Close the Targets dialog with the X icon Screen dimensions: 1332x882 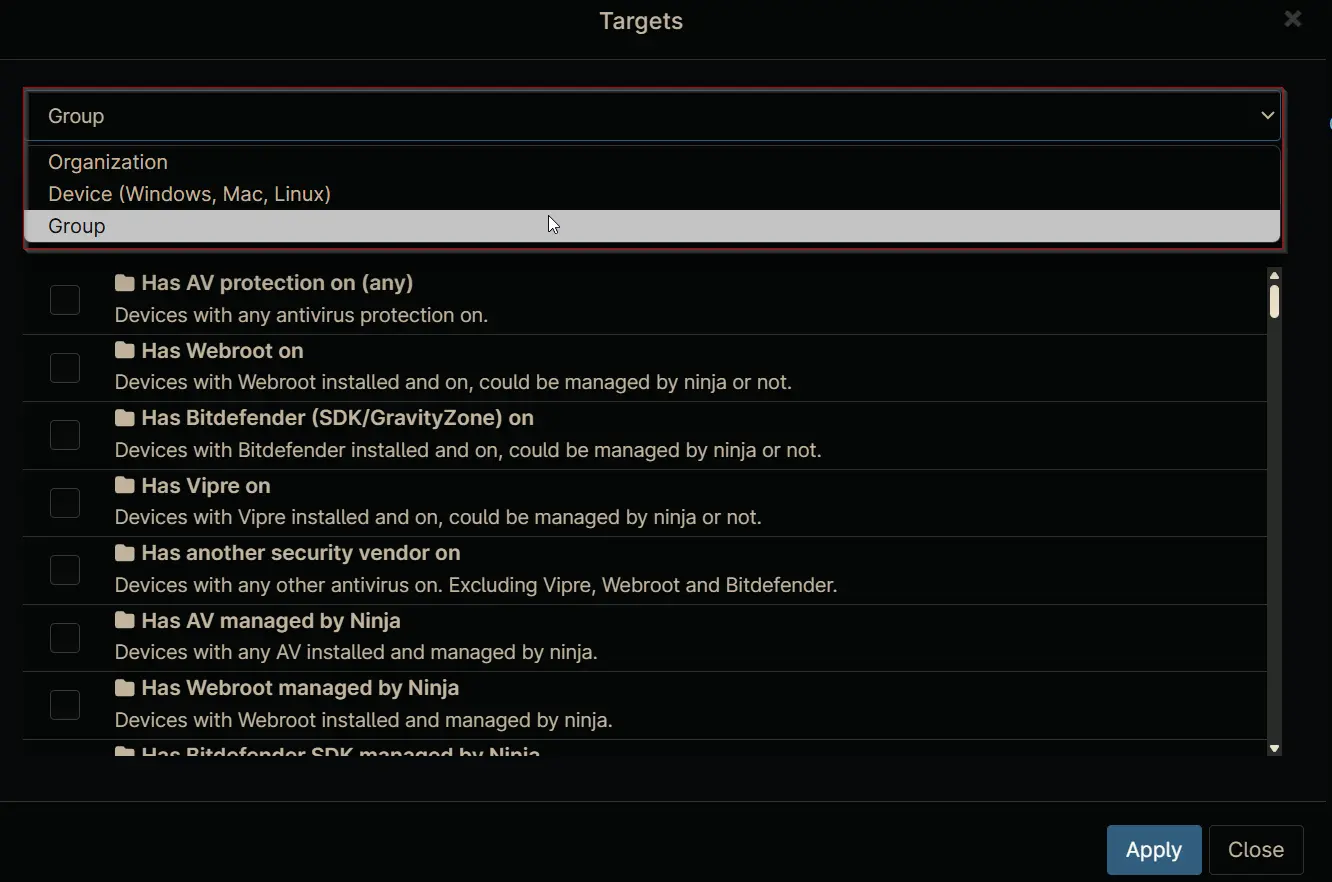point(1293,19)
